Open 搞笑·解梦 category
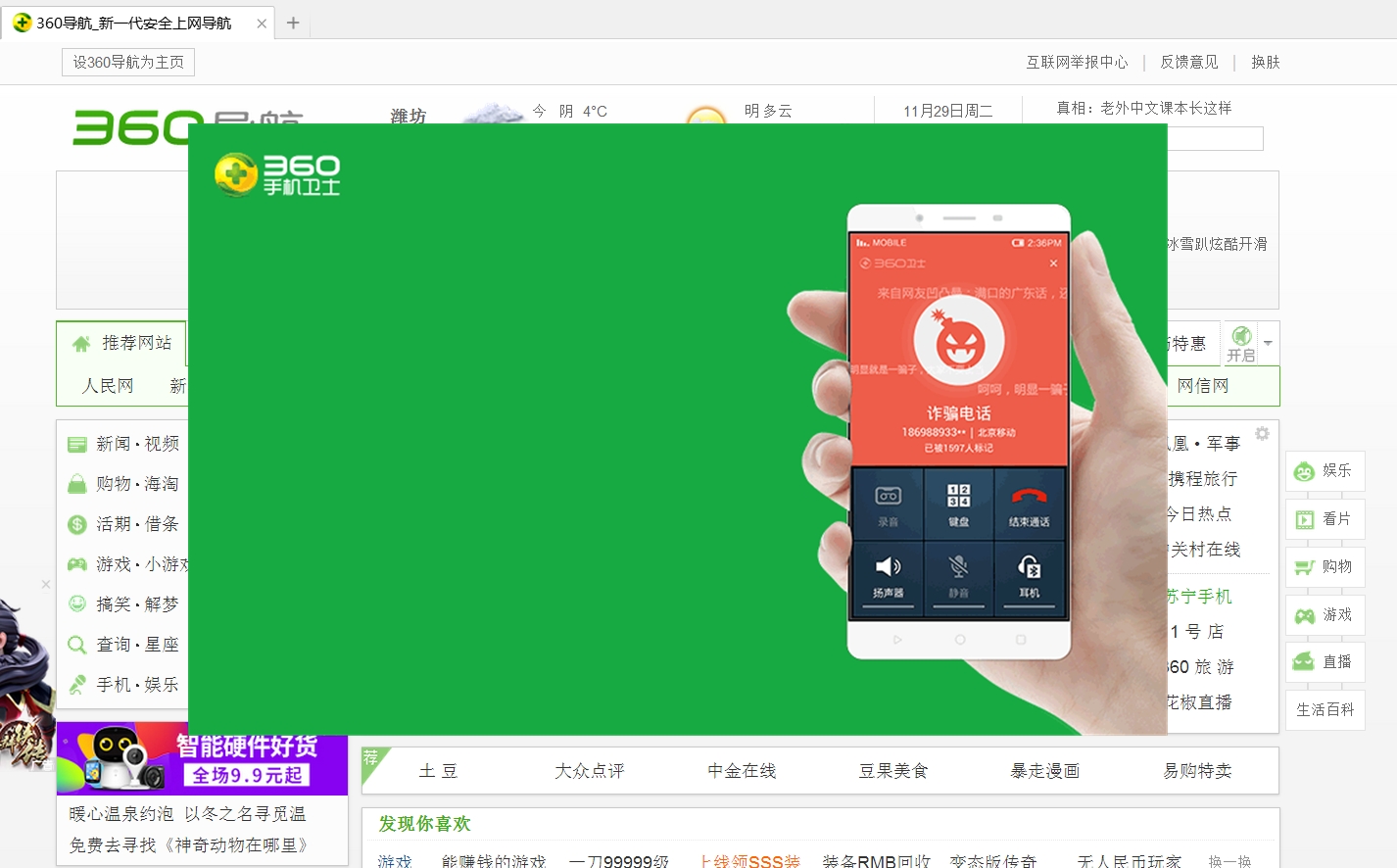 click(x=137, y=604)
